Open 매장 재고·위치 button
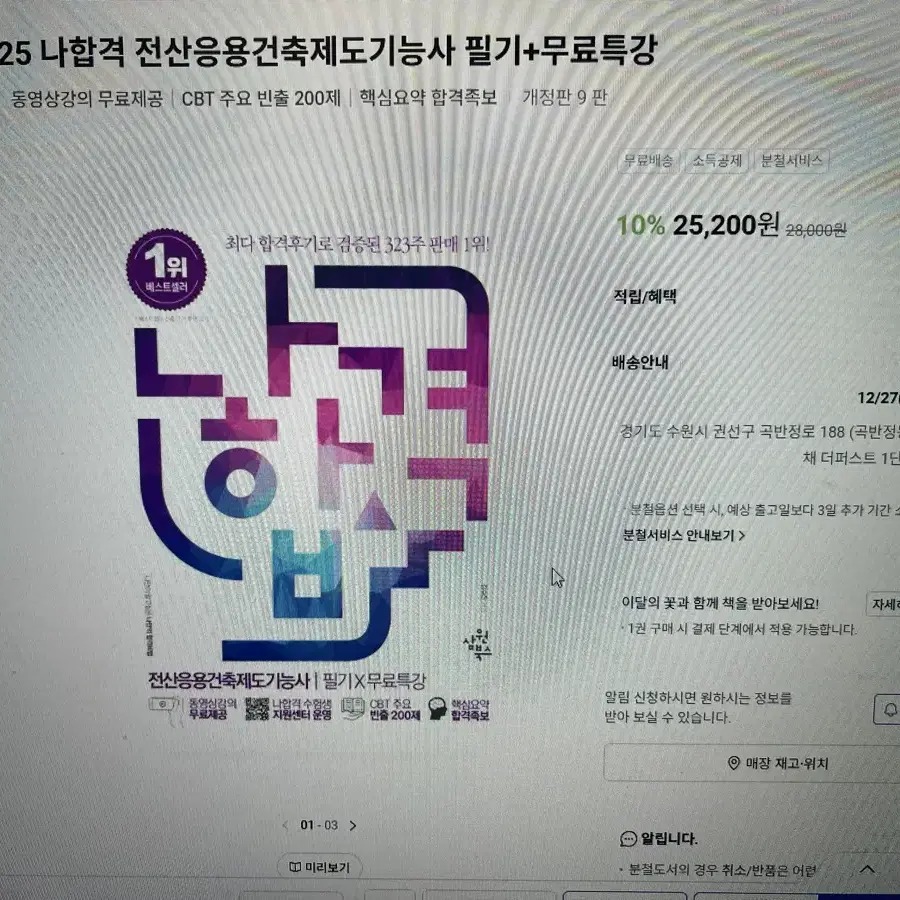900x900 pixels. pos(752,763)
